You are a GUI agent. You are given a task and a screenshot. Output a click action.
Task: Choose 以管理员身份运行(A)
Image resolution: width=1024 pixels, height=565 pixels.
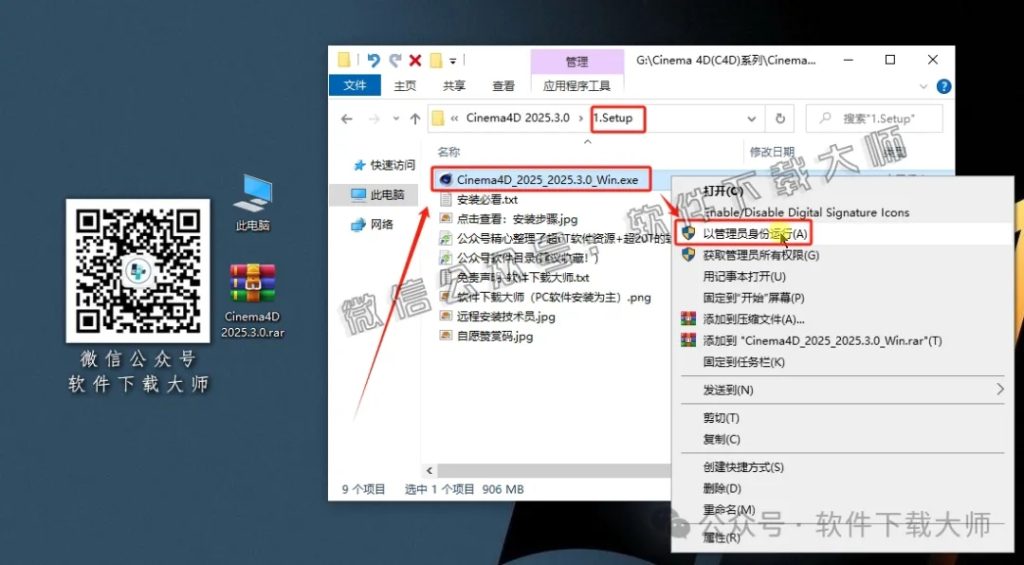tap(842, 233)
